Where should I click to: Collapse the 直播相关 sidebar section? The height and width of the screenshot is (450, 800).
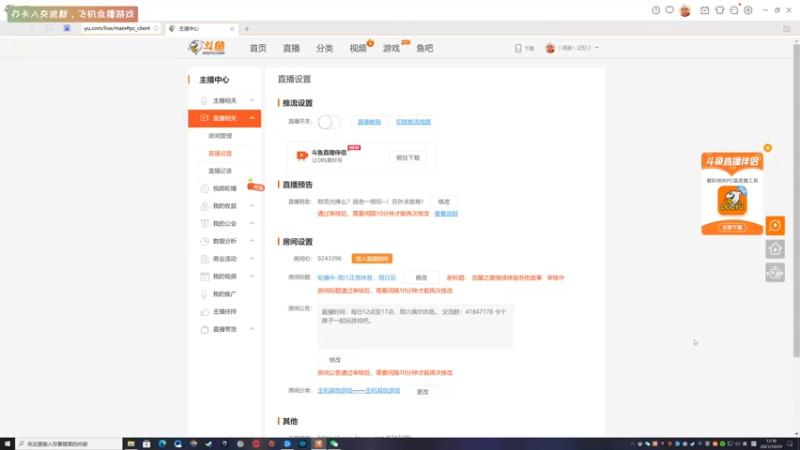252,118
